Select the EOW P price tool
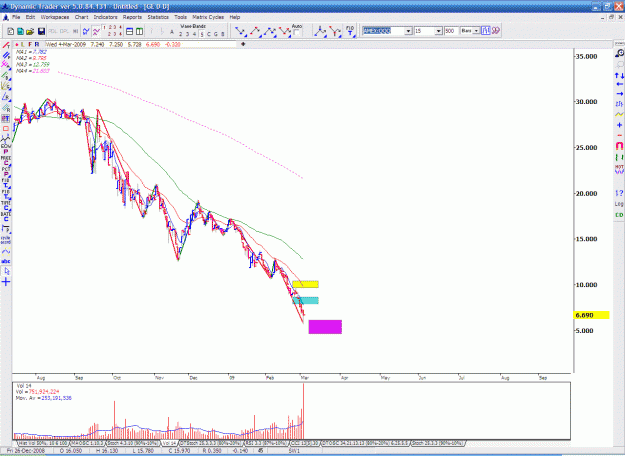The height and width of the screenshot is (456, 625). pyautogui.click(x=6, y=149)
